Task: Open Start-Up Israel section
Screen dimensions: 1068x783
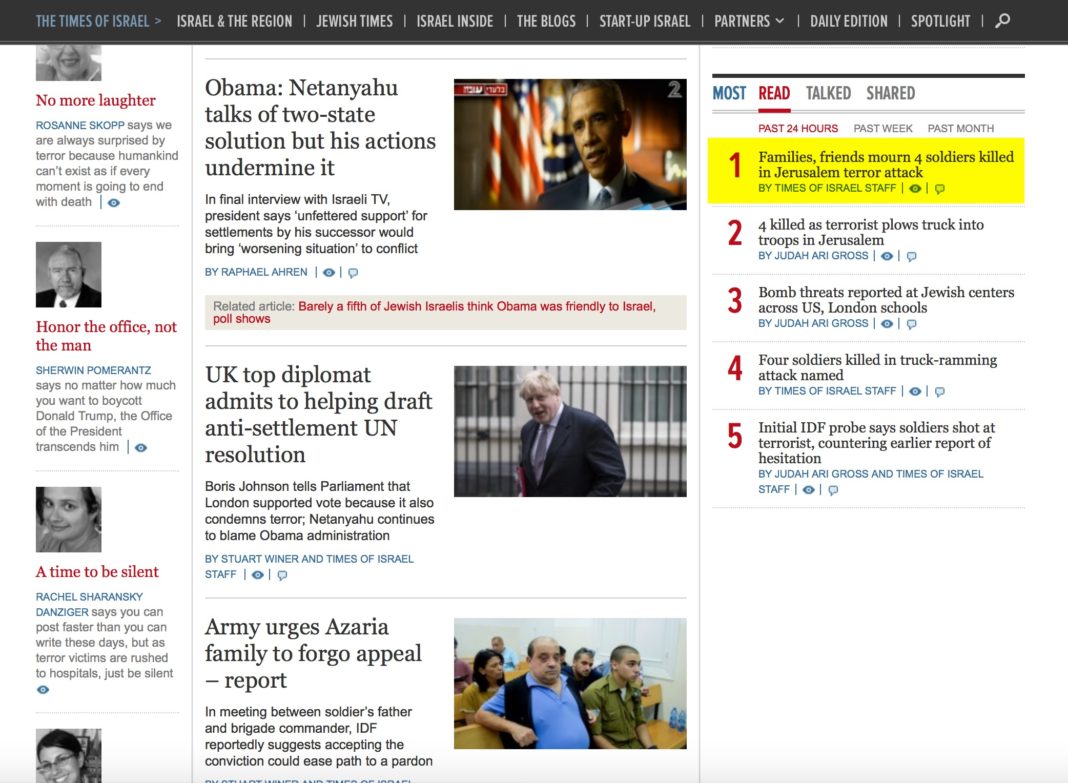Action: tap(644, 21)
